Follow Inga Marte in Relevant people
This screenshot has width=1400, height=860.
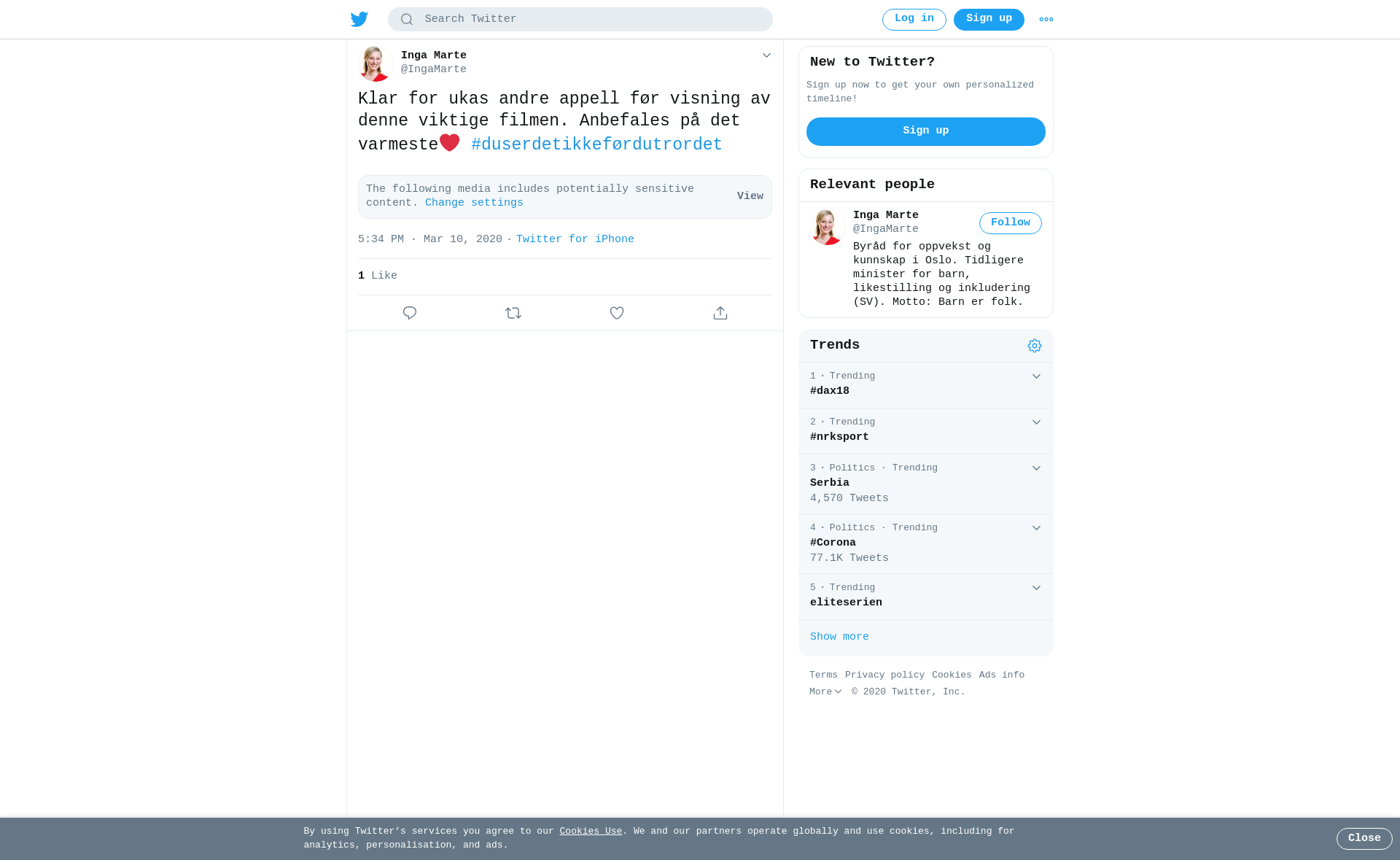(x=1011, y=223)
